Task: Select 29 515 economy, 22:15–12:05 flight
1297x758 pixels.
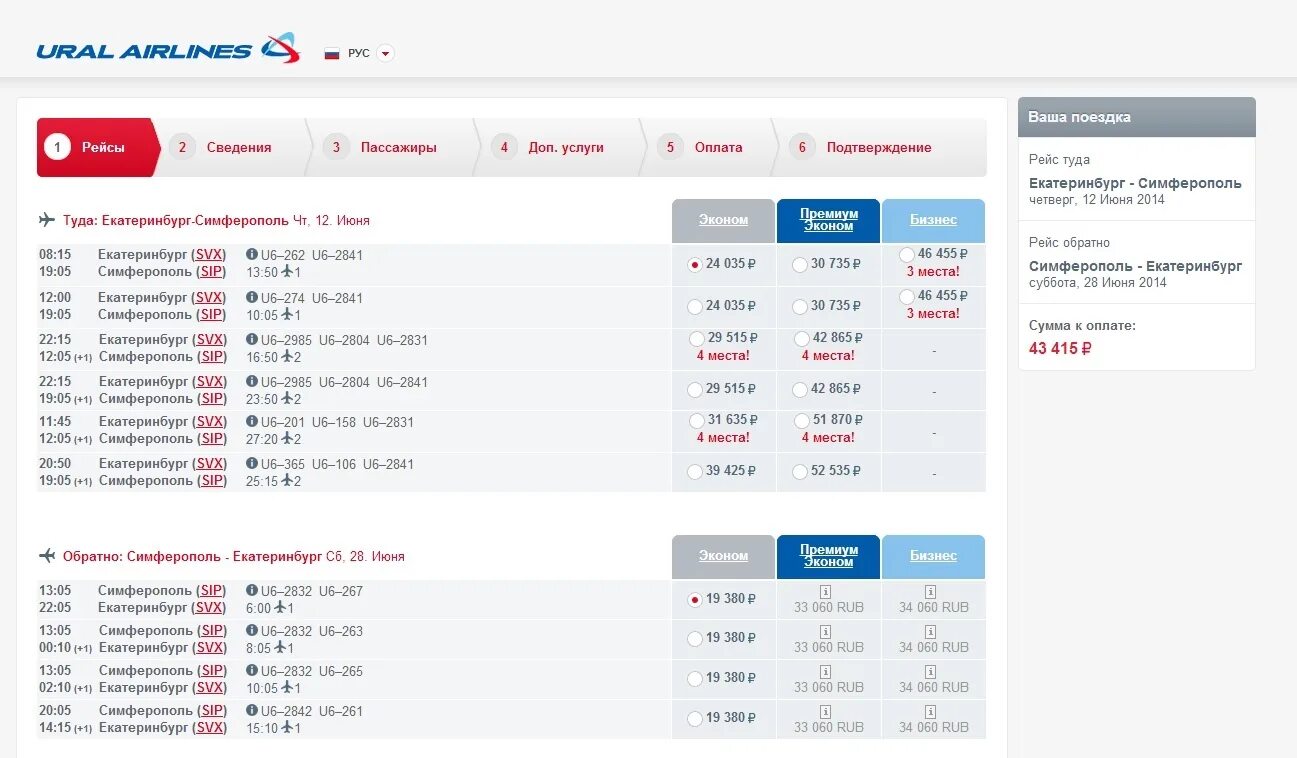Action: (697, 339)
